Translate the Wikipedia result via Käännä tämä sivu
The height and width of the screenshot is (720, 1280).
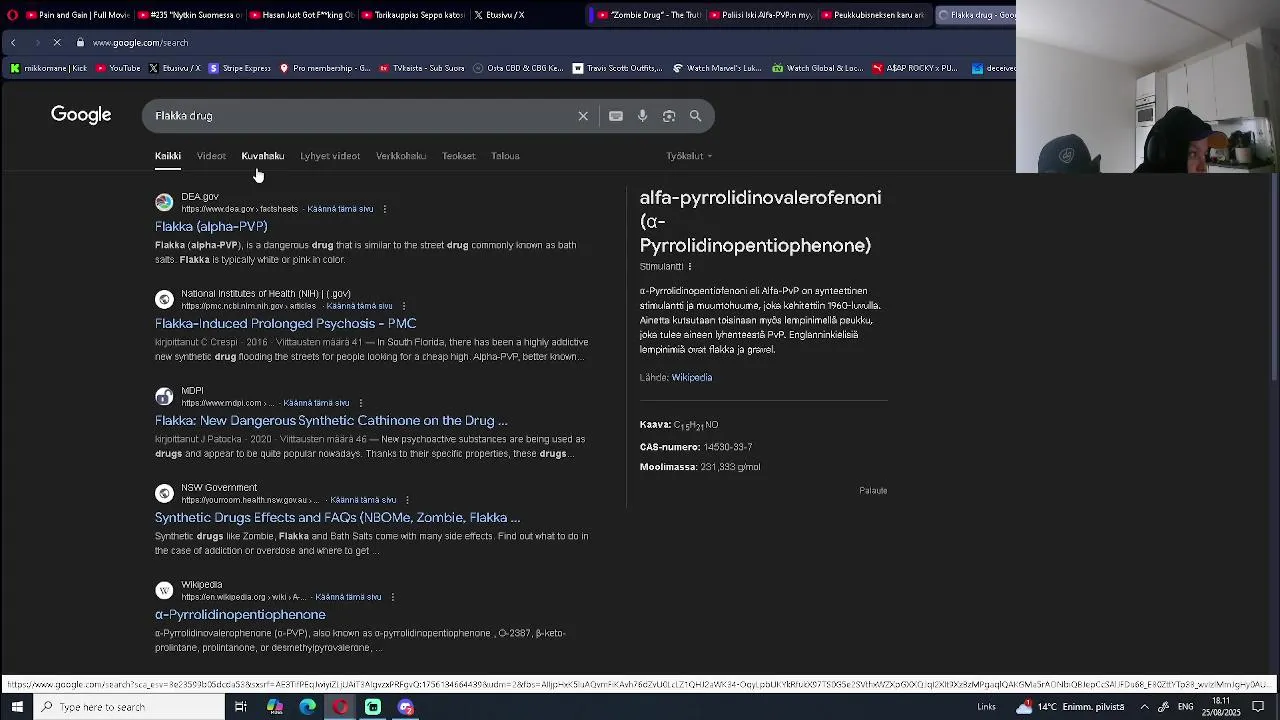pos(348,597)
